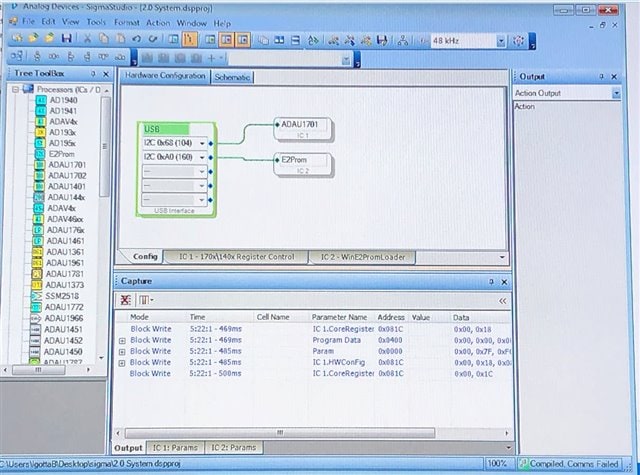Click the plus icon in second toolbar
This screenshot has width=640, height=475.
tap(211, 58)
